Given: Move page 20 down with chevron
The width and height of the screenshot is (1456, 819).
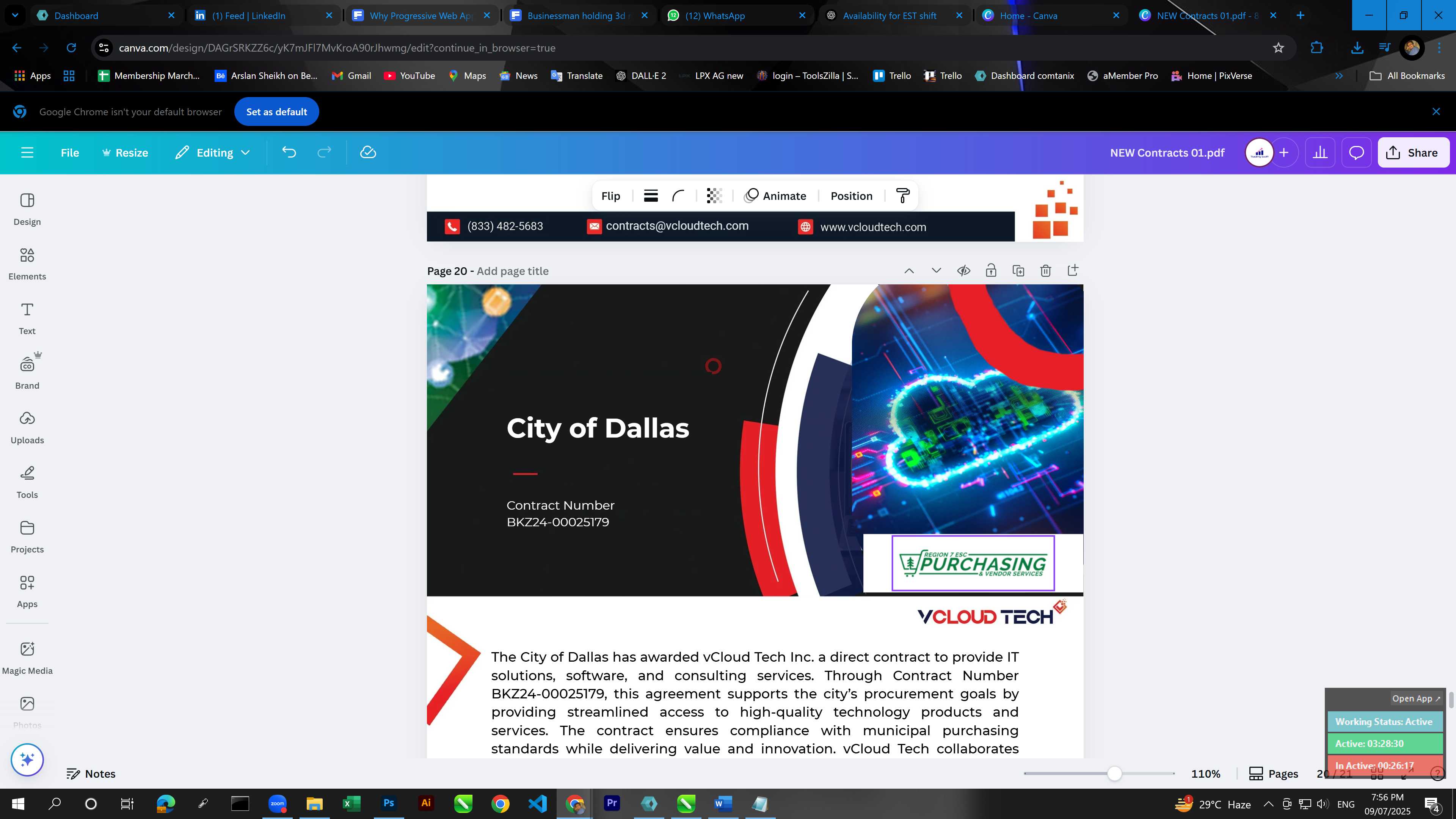Looking at the screenshot, I should [936, 271].
